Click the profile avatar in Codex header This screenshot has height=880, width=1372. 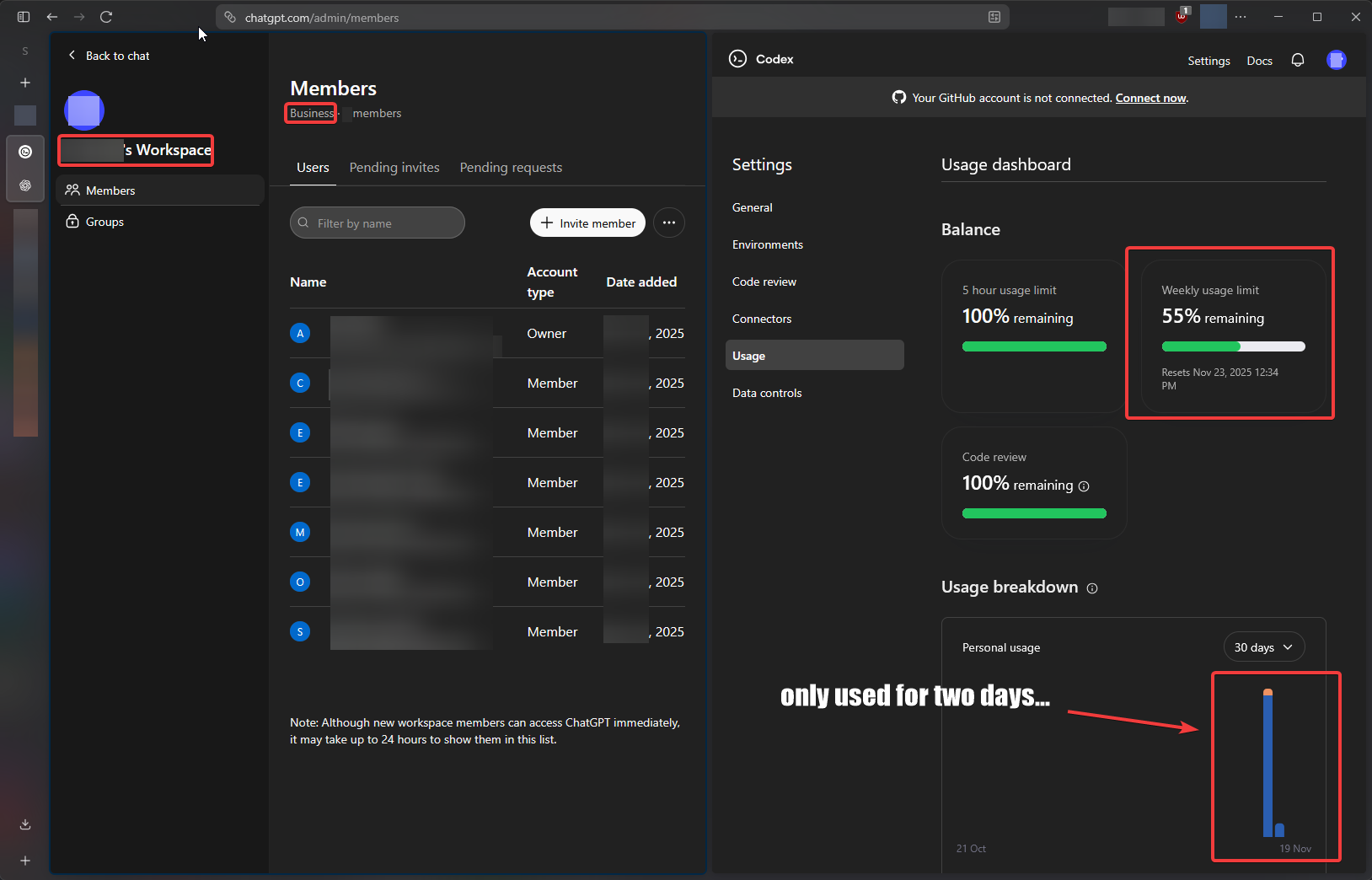click(x=1336, y=60)
